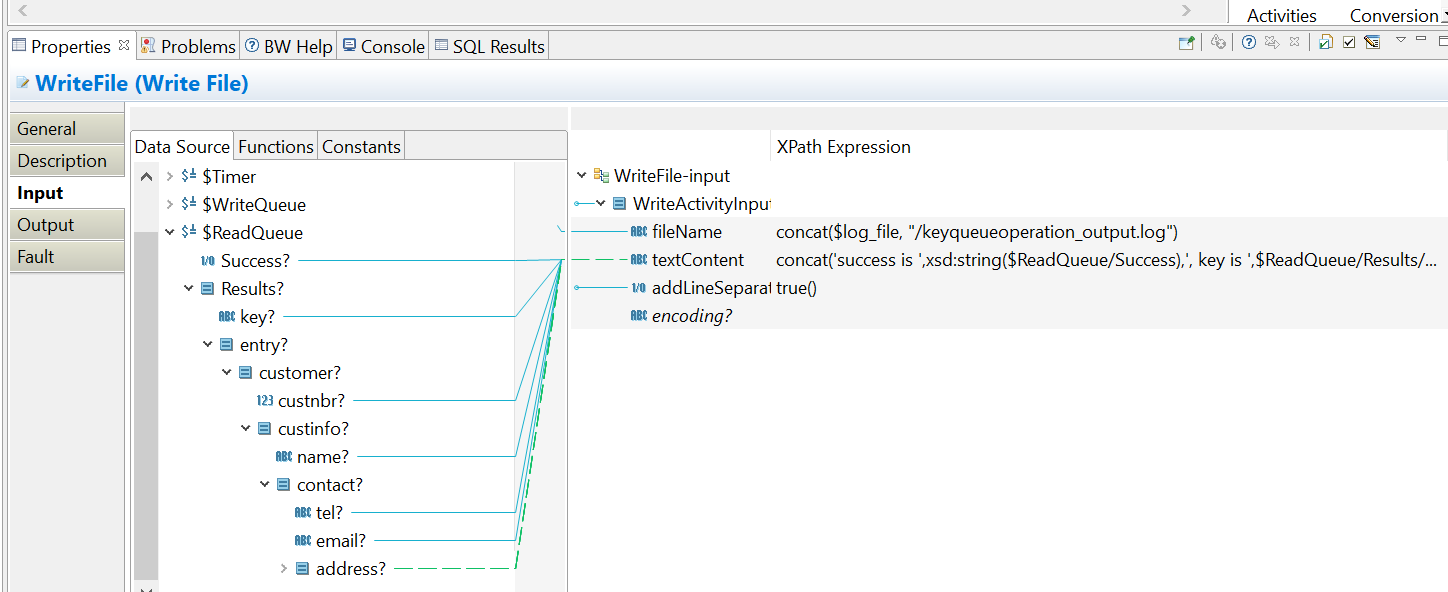Image resolution: width=1448 pixels, height=592 pixels.
Task: Click the document with green checkmark icon
Action: [x=1325, y=43]
